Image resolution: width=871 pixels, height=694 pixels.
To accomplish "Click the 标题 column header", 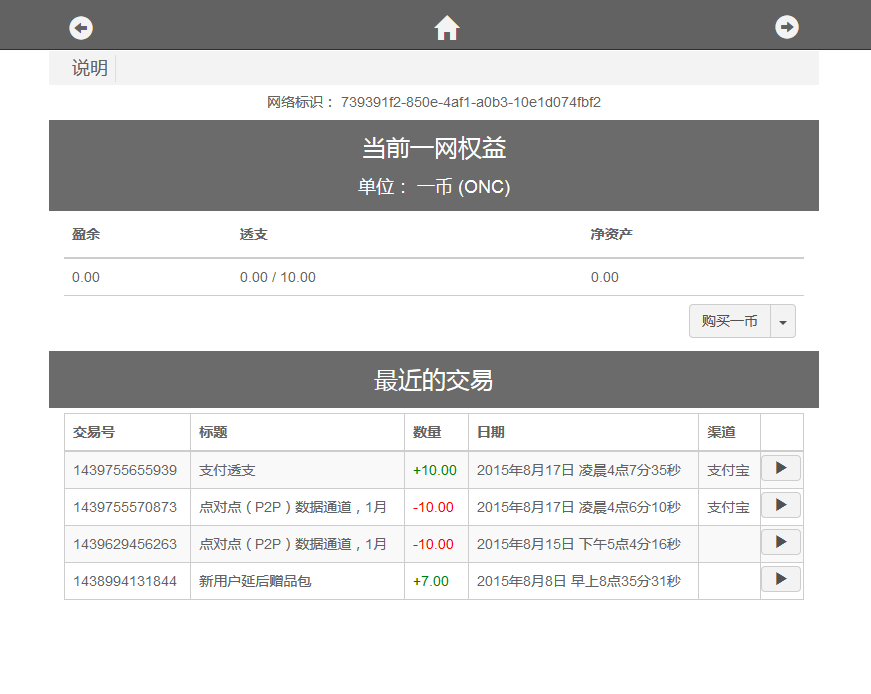I will tap(213, 432).
